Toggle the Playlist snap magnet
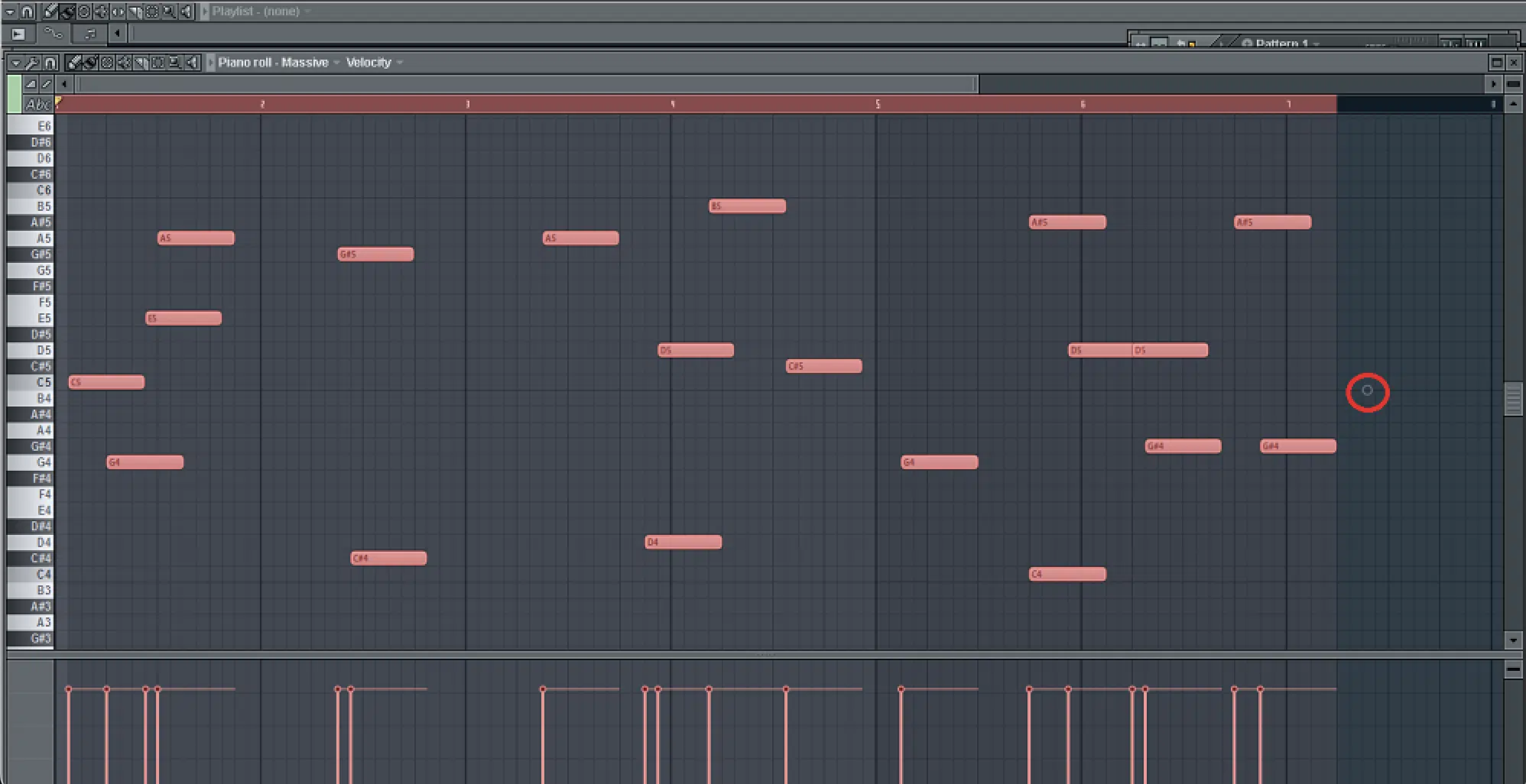Viewport: 1526px width, 784px height. pos(28,11)
